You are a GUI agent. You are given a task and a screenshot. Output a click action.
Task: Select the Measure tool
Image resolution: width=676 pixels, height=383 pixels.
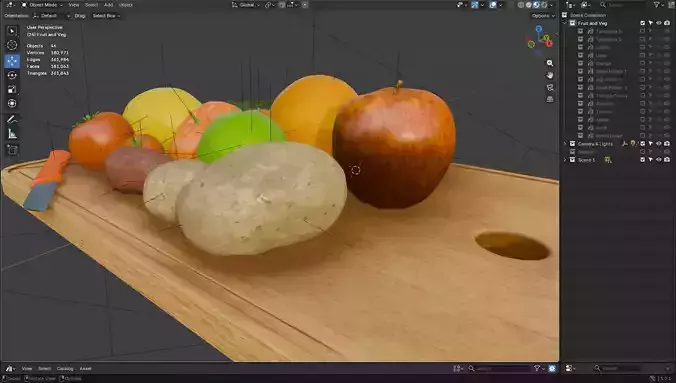click(x=12, y=134)
